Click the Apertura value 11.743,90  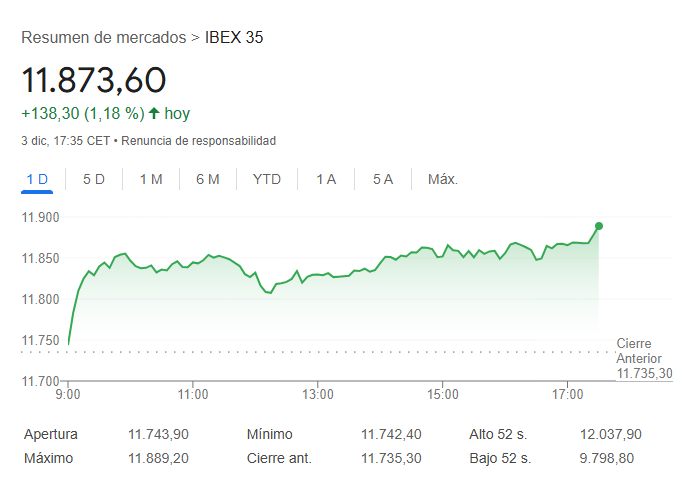[158, 434]
